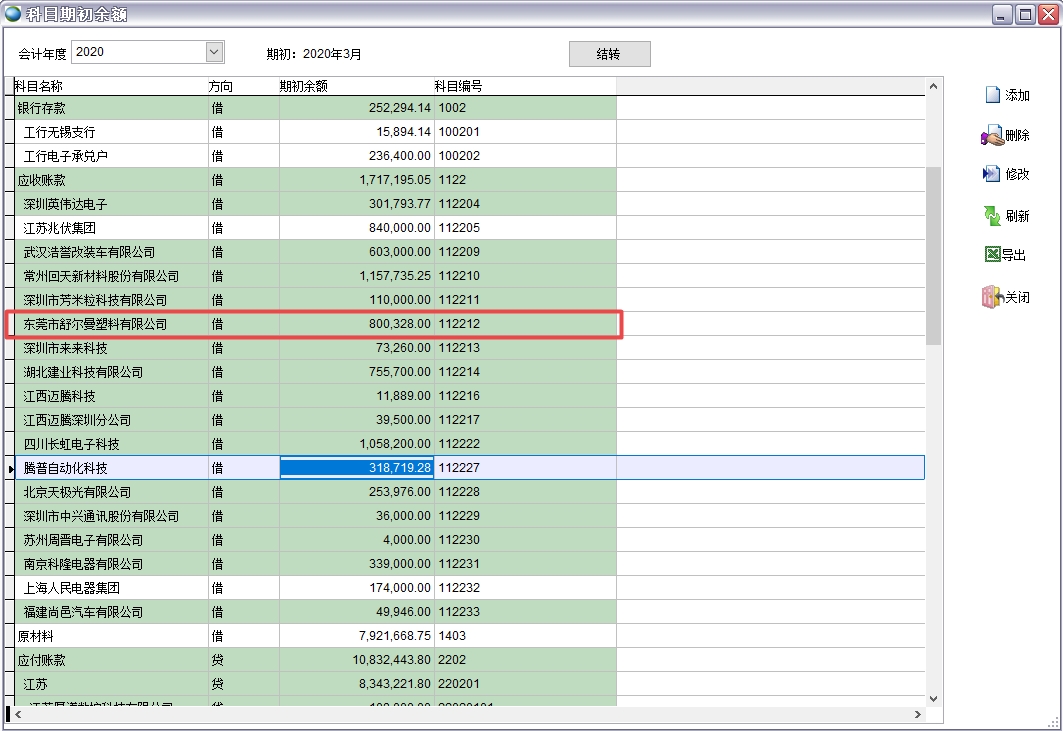
Task: Click the 删除 (Delete) icon
Action: coord(991,135)
